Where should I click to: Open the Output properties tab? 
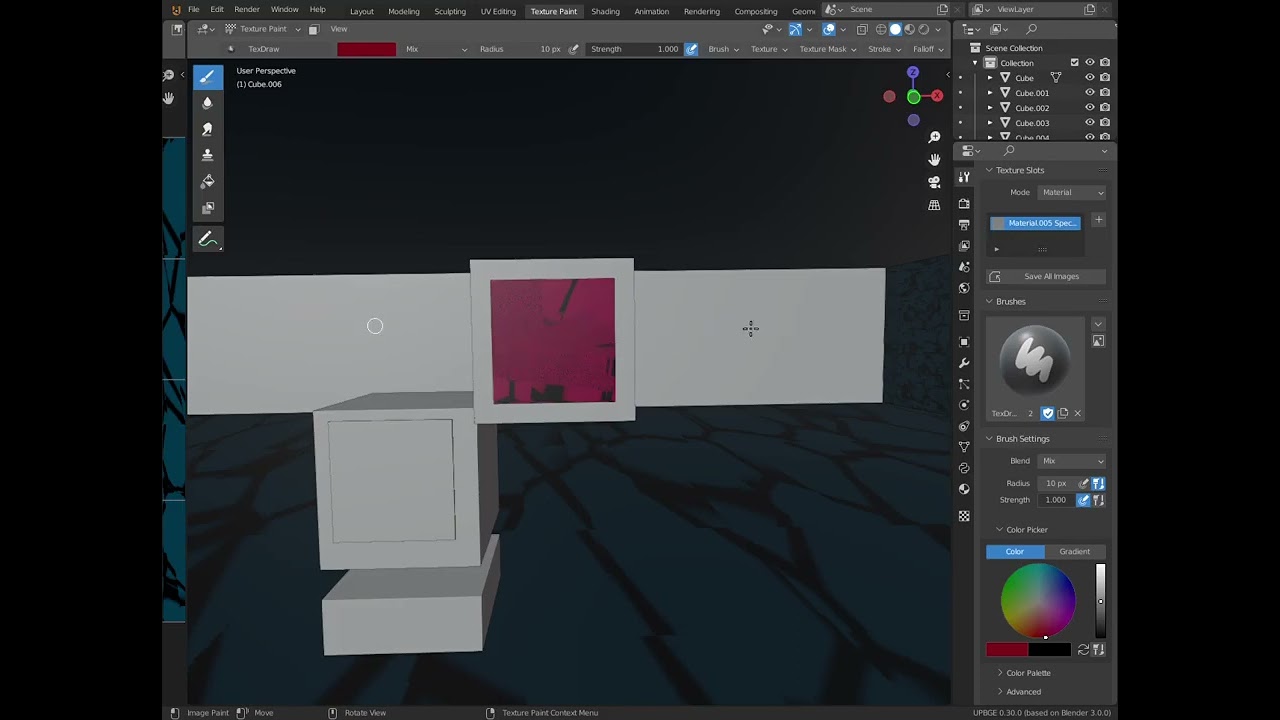click(964, 225)
